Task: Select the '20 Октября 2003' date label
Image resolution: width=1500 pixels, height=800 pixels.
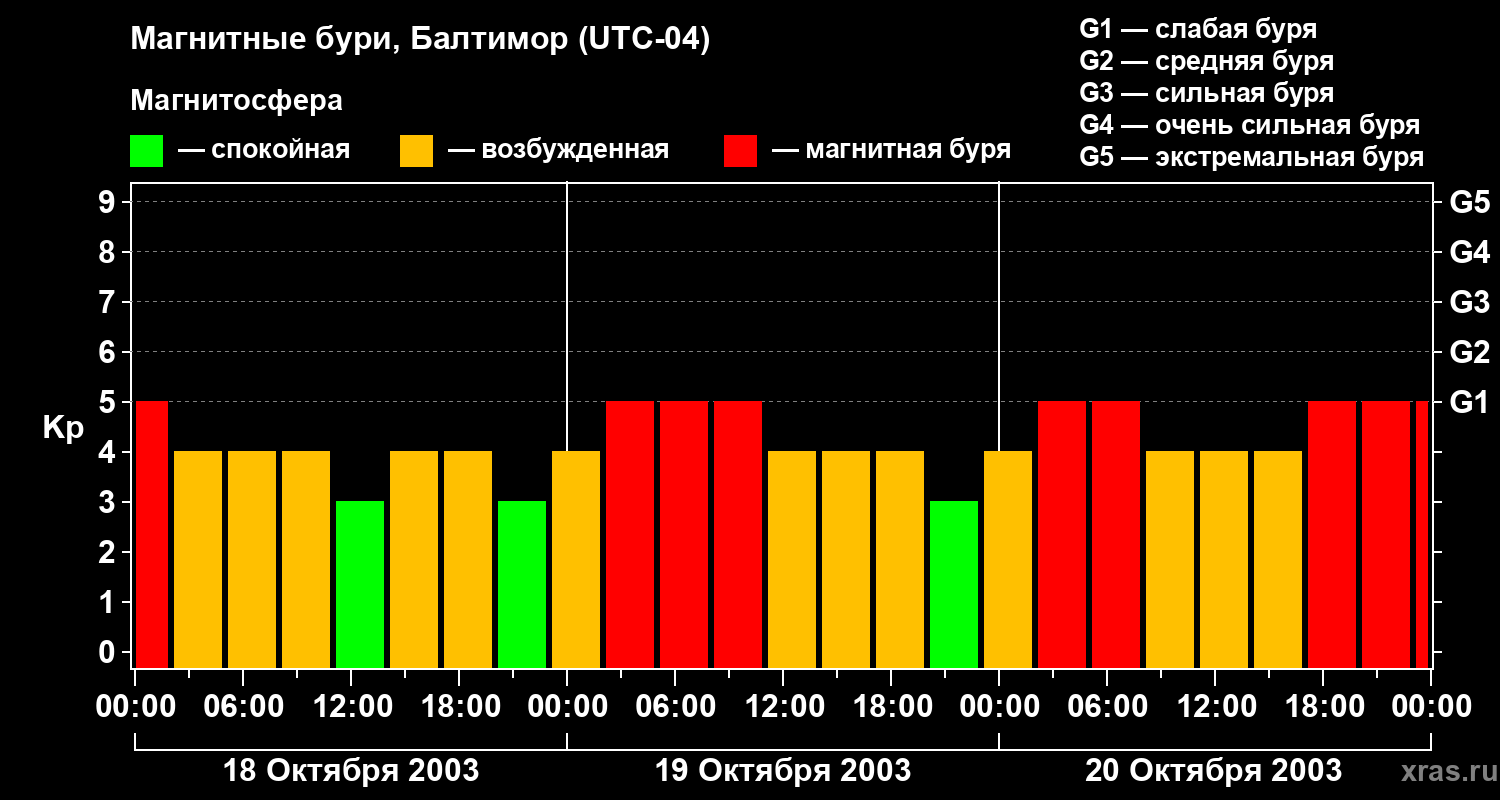Action: [x=1214, y=771]
